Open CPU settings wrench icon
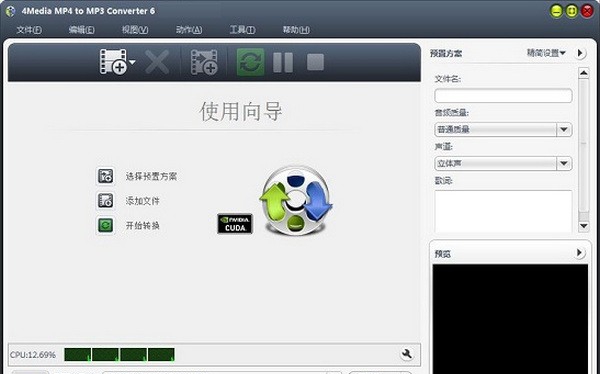 tap(407, 354)
